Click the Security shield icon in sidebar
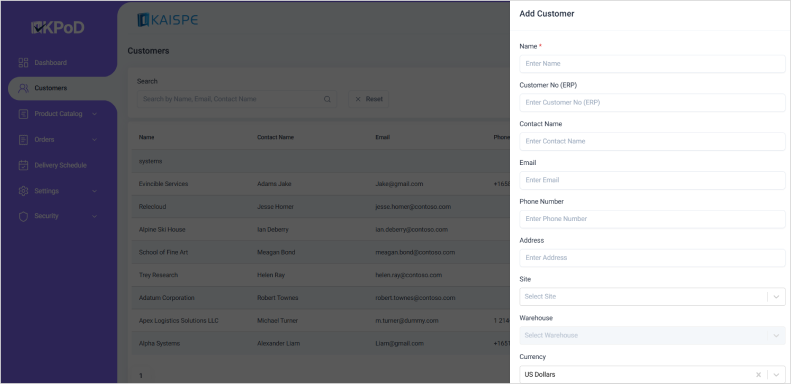 click(23, 216)
